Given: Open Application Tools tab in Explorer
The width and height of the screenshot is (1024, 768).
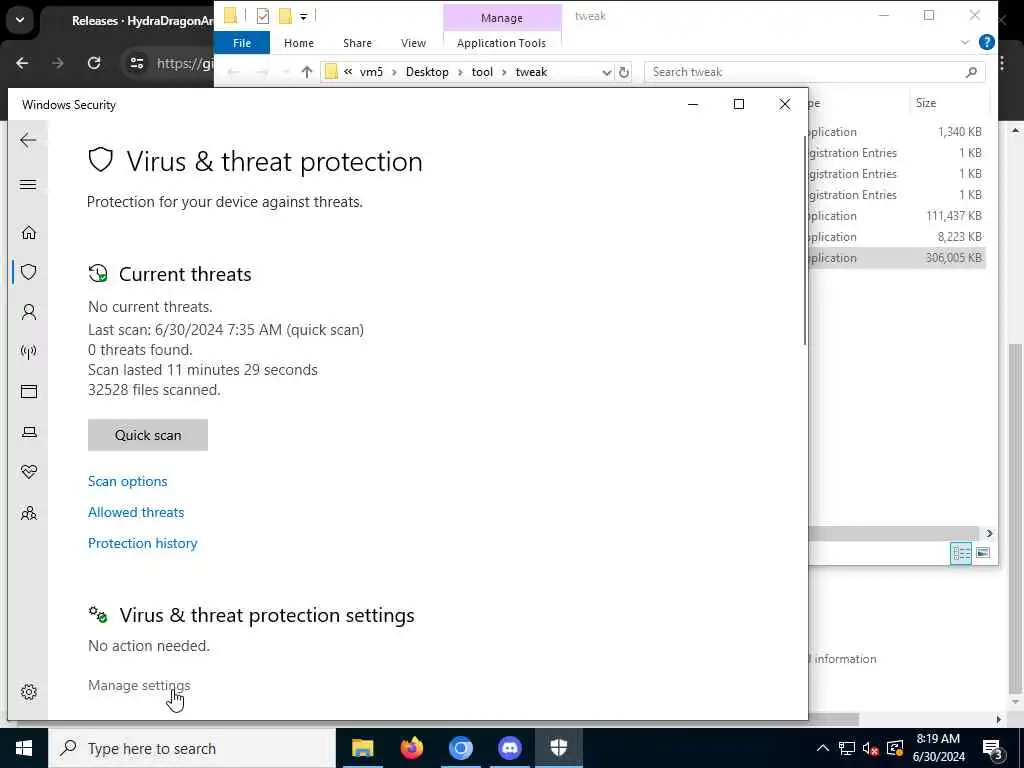Looking at the screenshot, I should click(501, 43).
